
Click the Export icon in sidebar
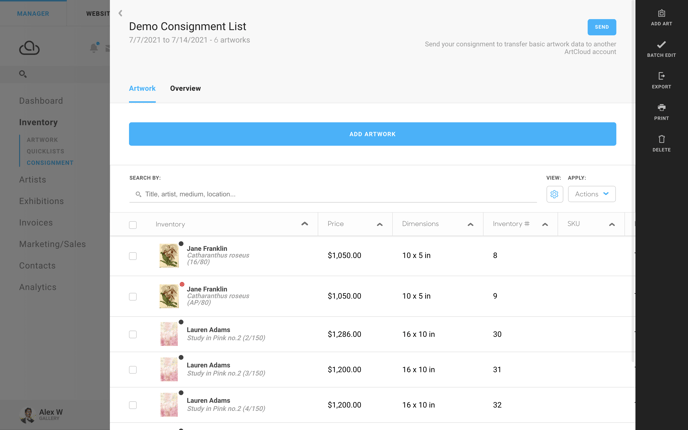pyautogui.click(x=661, y=76)
